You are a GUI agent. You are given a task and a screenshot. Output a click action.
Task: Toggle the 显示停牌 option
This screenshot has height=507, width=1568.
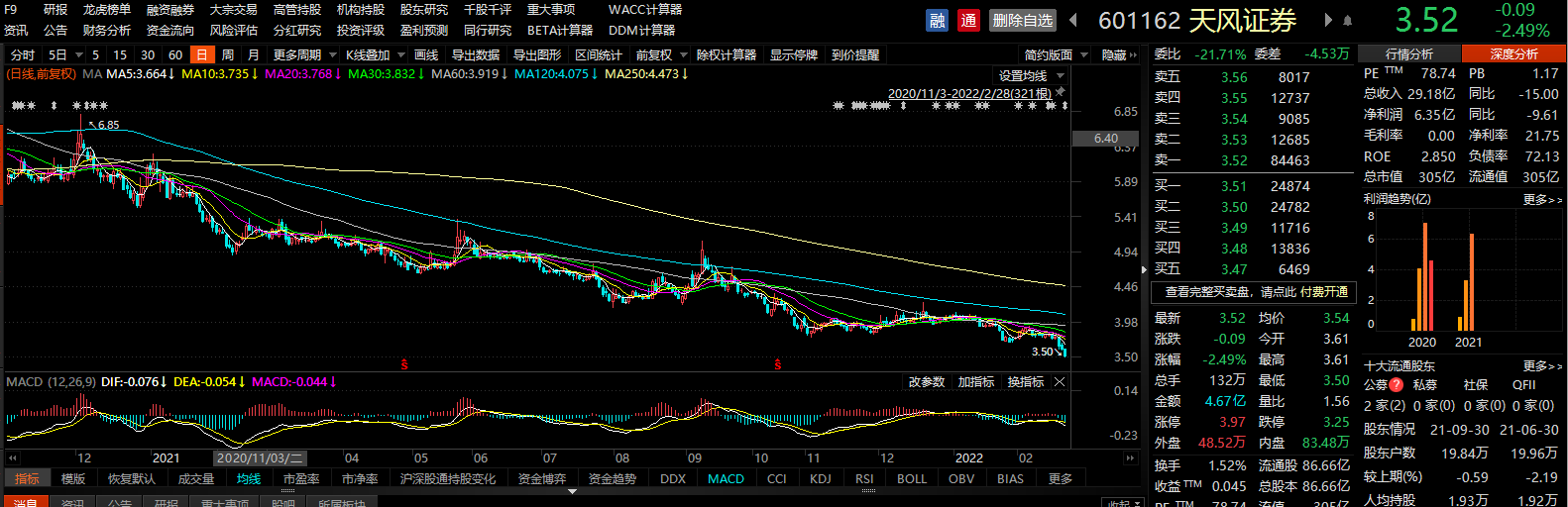pos(794,55)
